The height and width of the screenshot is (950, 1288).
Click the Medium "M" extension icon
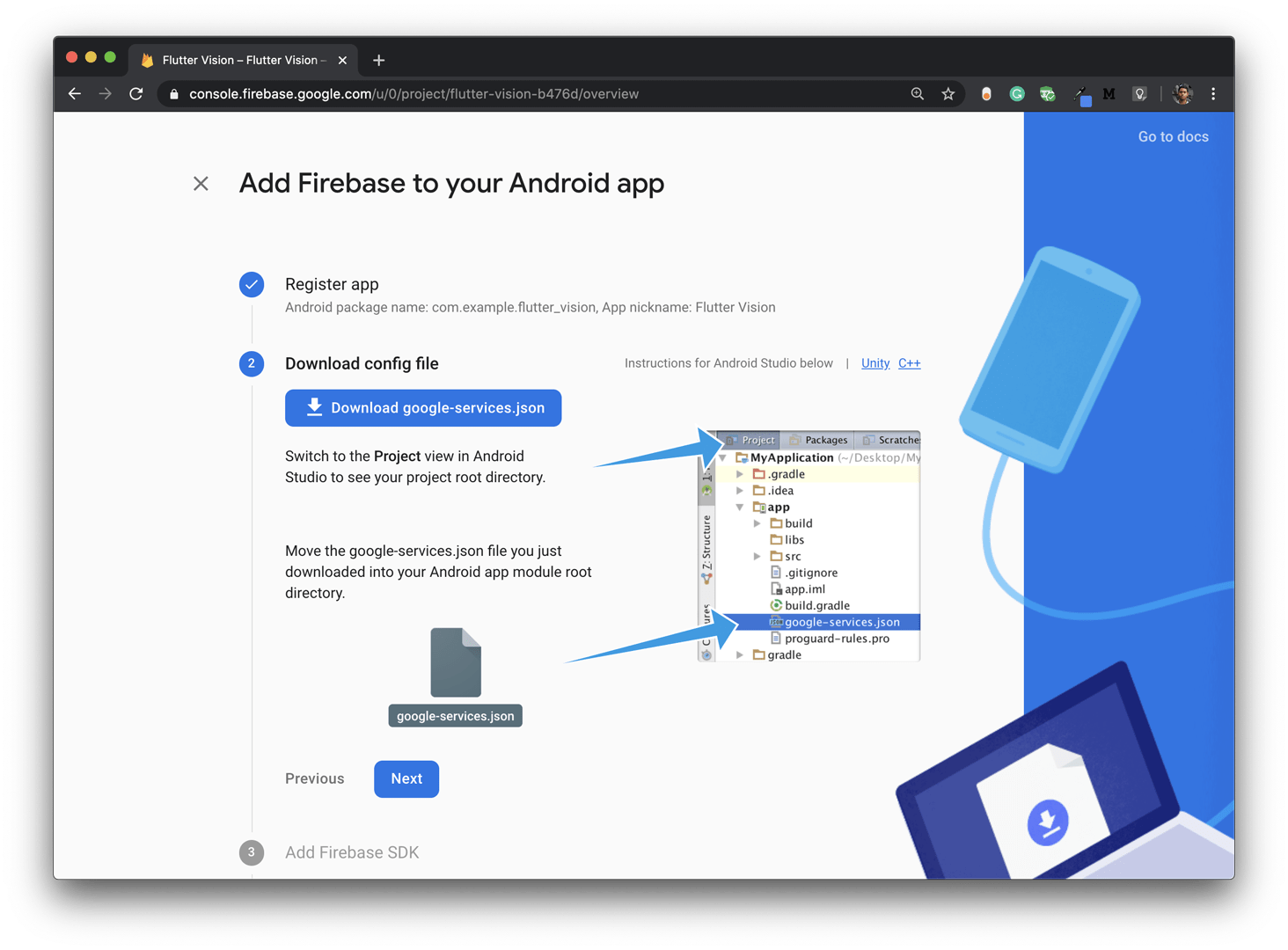[1109, 94]
